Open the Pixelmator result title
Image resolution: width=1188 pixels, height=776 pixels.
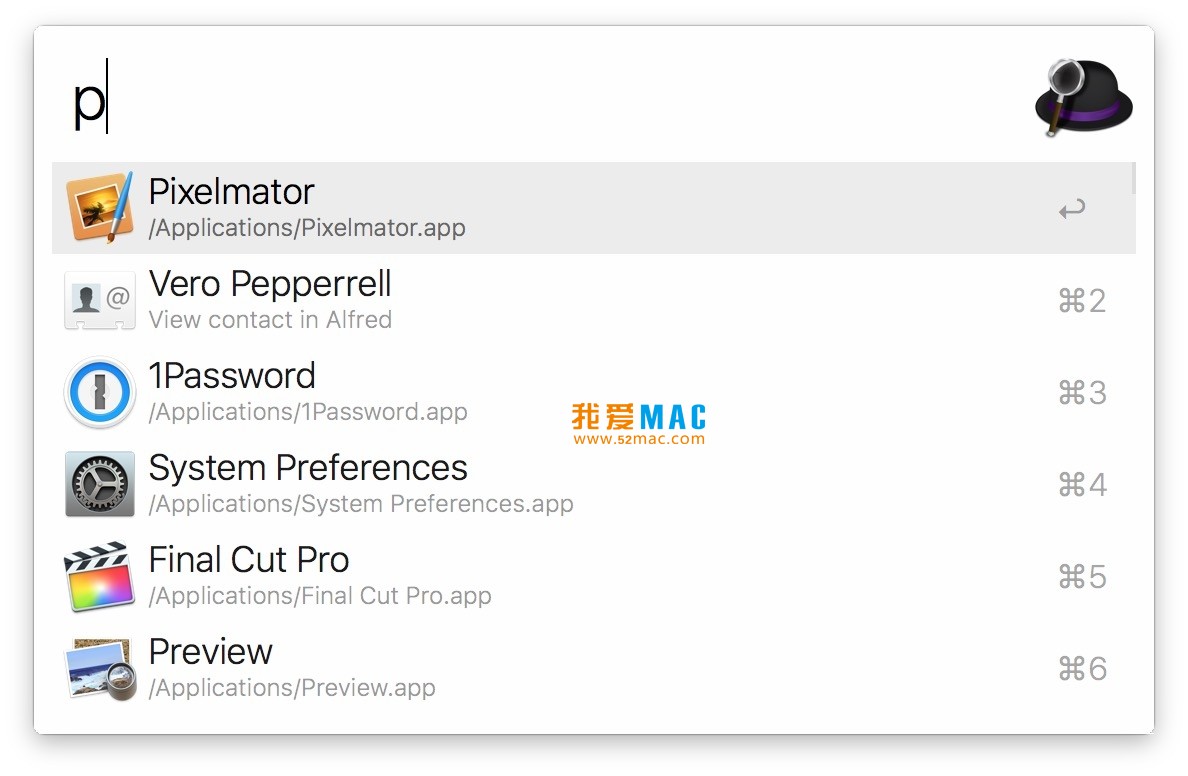(x=231, y=192)
